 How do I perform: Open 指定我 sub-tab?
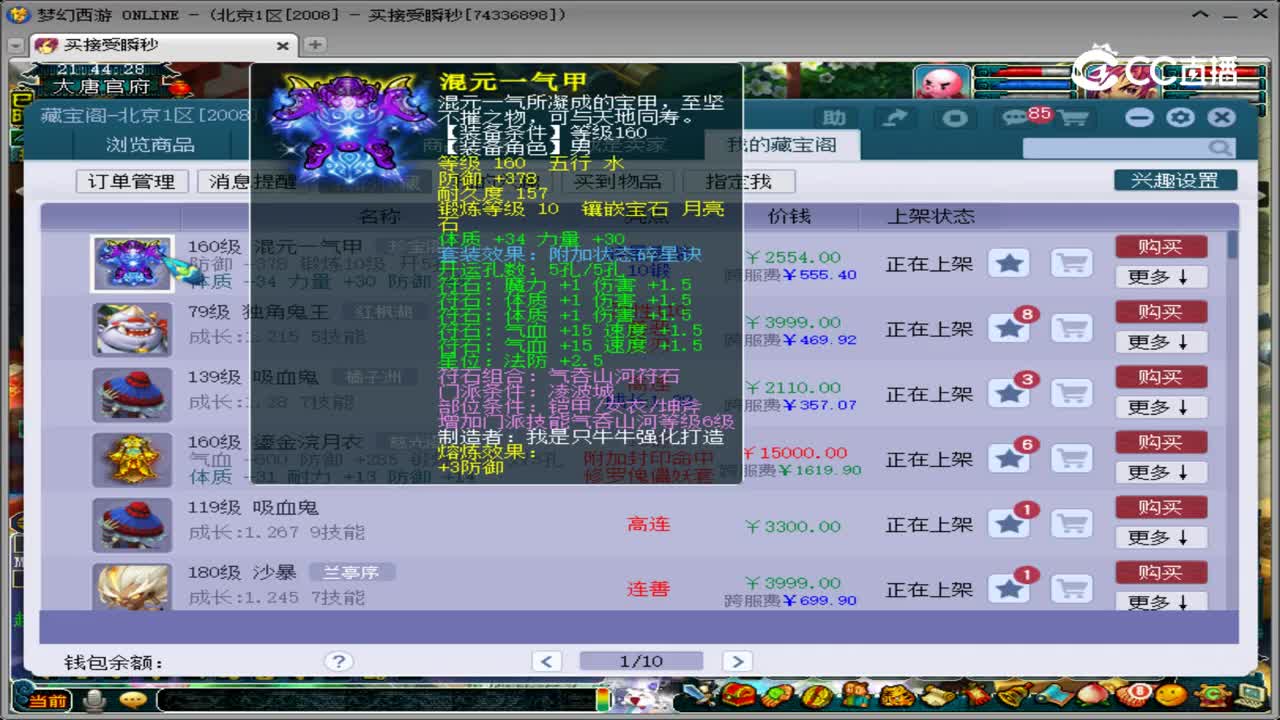[x=738, y=181]
